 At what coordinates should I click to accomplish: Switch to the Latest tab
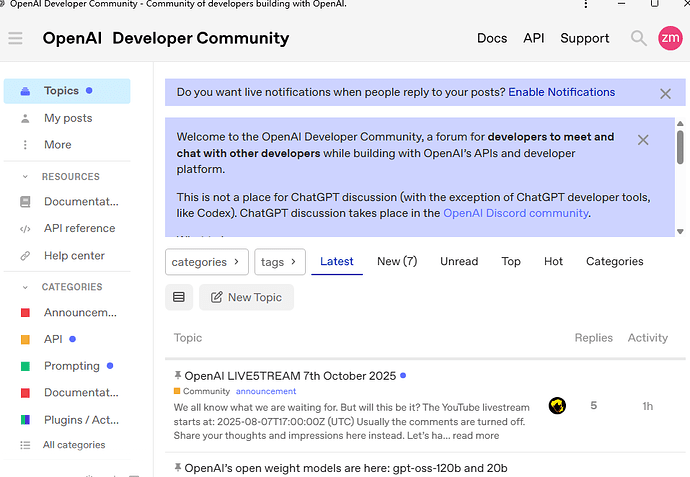coord(337,261)
